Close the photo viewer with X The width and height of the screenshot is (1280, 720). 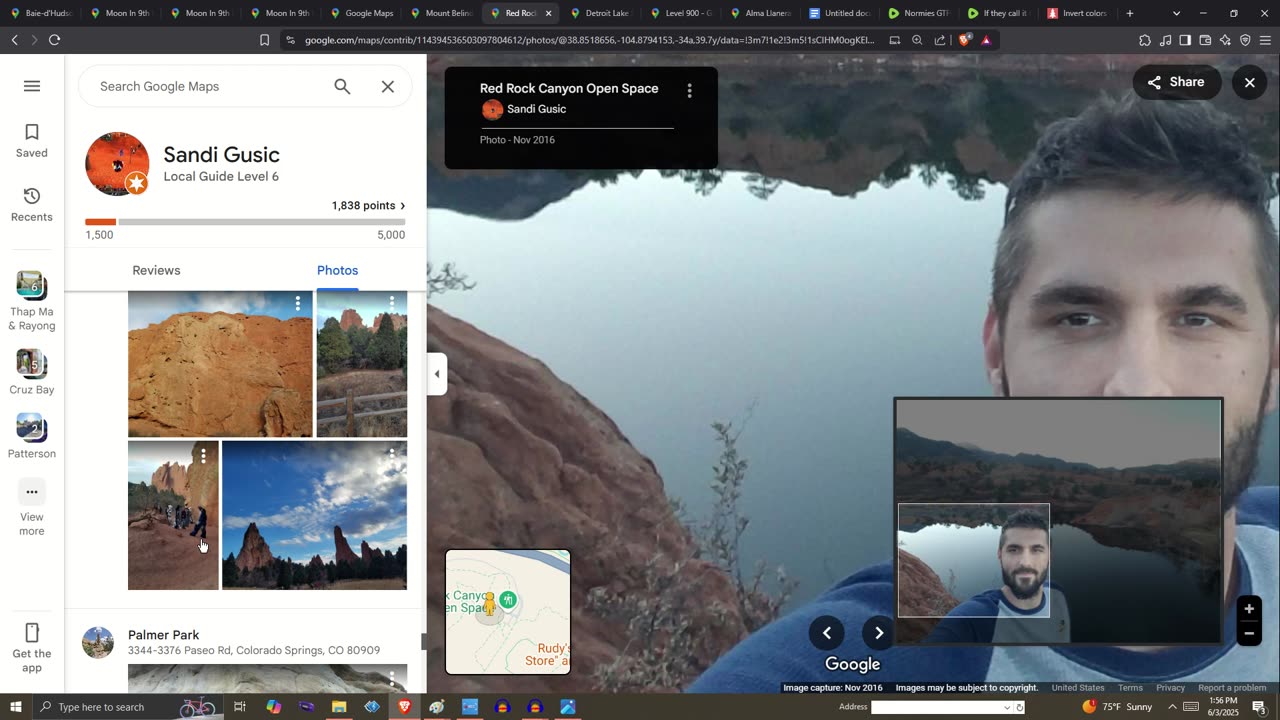coord(1249,82)
